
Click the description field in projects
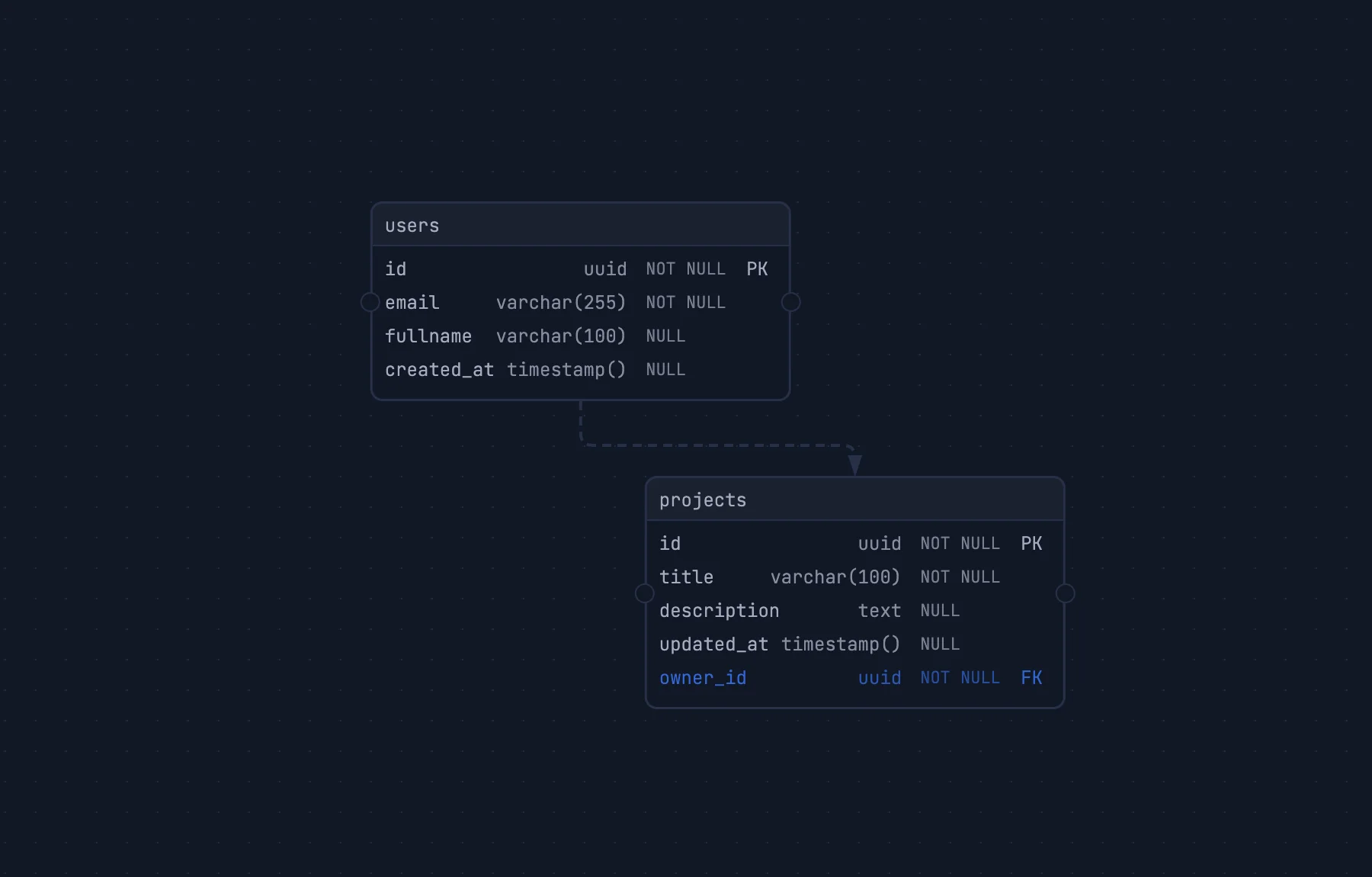click(719, 610)
